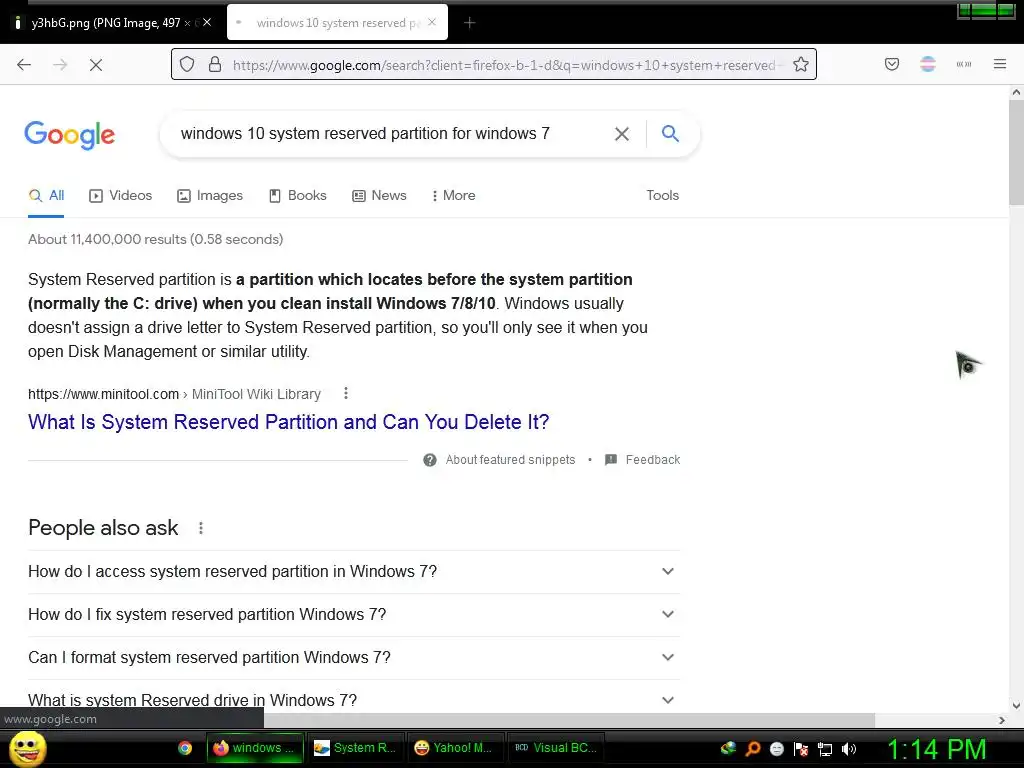The height and width of the screenshot is (768, 1024).
Task: Click the toolbar extension icon beside the menu
Action: 964,64
